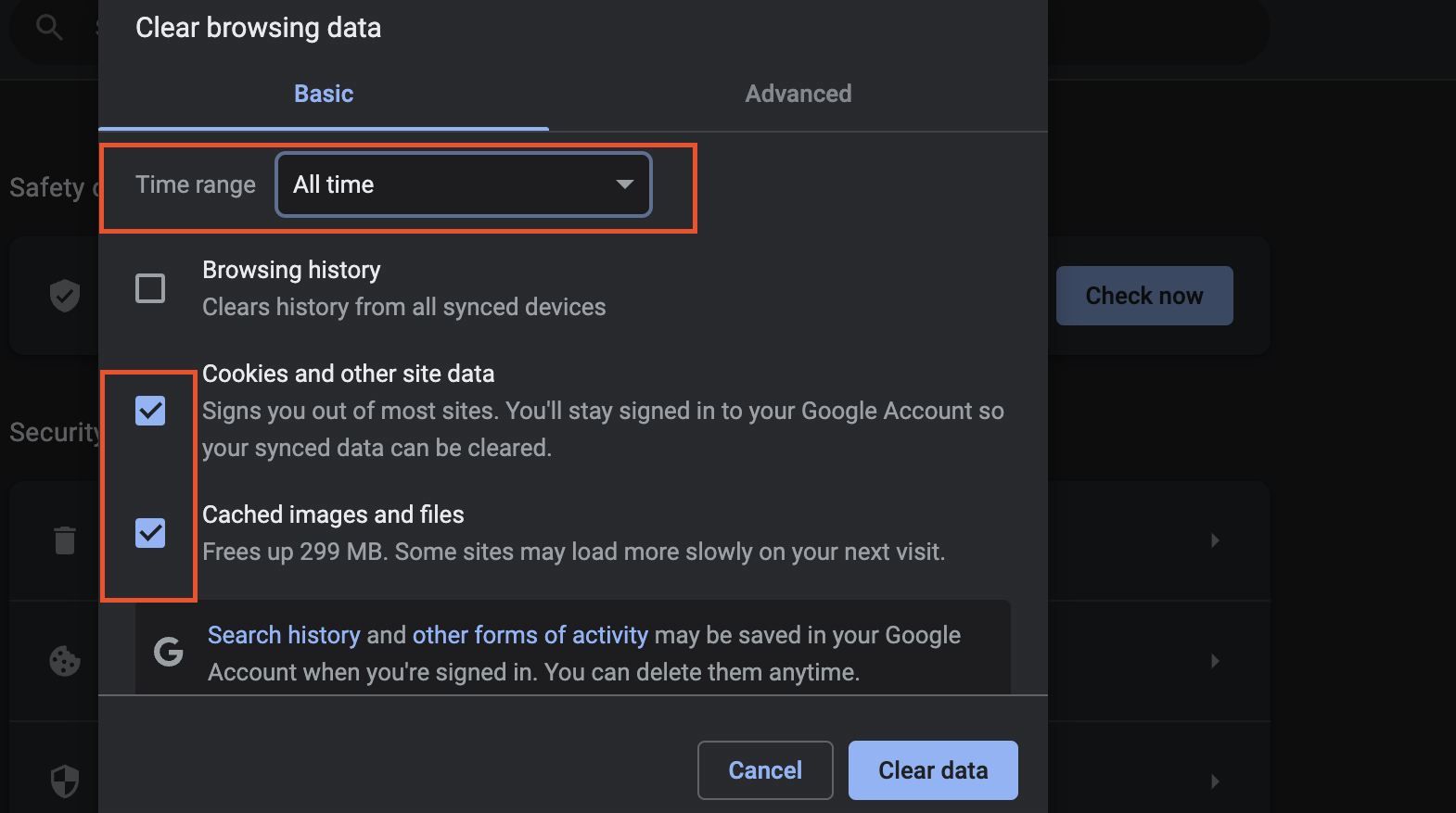Open the Time range dropdown
The width and height of the screenshot is (1456, 813).
tap(464, 184)
